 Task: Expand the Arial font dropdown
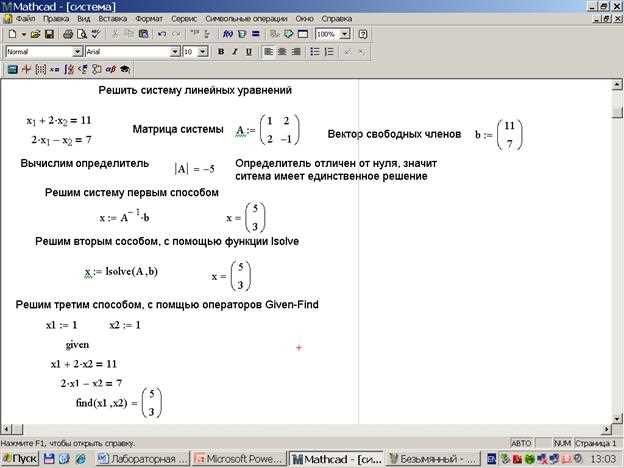[174, 52]
